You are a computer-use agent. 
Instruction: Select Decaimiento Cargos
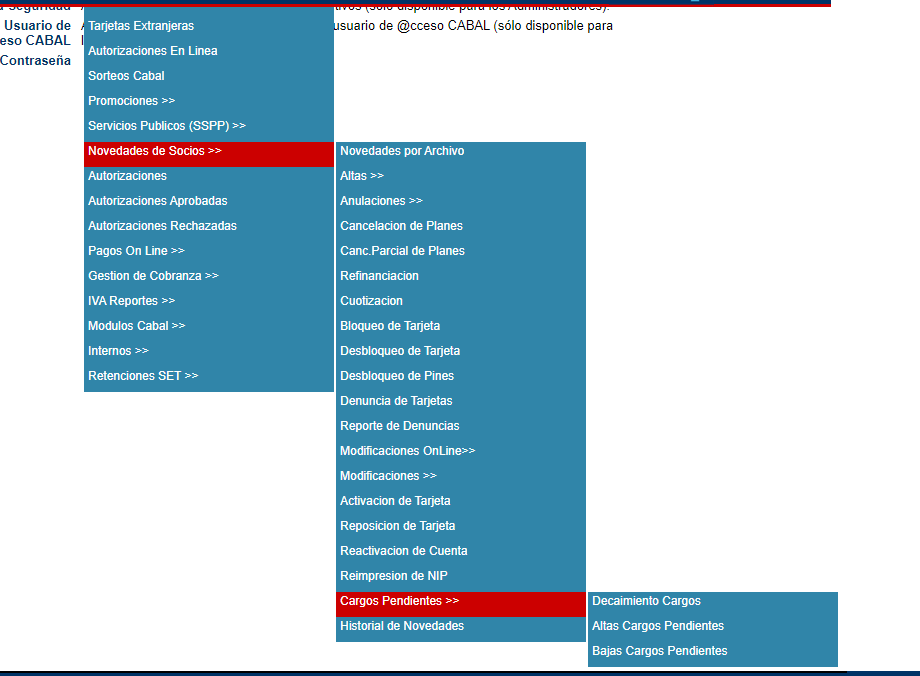point(646,601)
